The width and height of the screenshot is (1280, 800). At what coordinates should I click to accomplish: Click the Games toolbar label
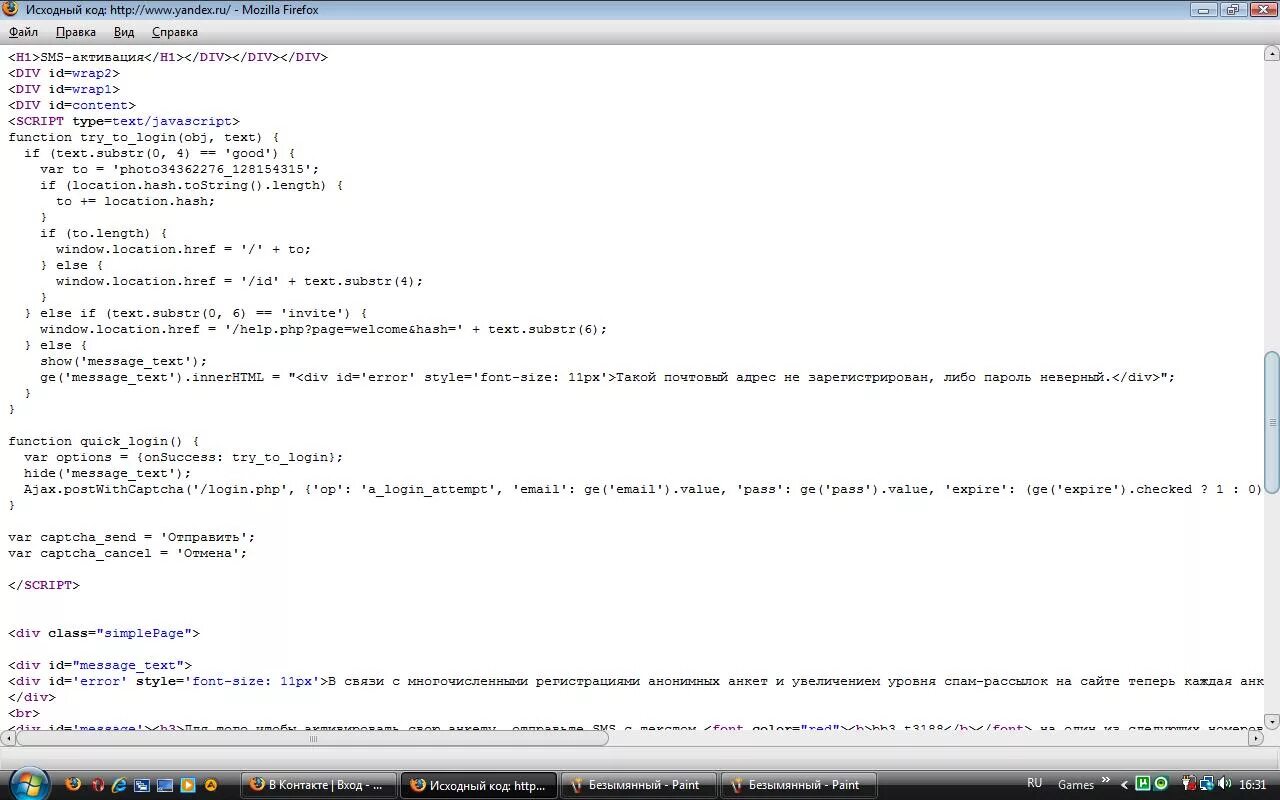tap(1076, 785)
